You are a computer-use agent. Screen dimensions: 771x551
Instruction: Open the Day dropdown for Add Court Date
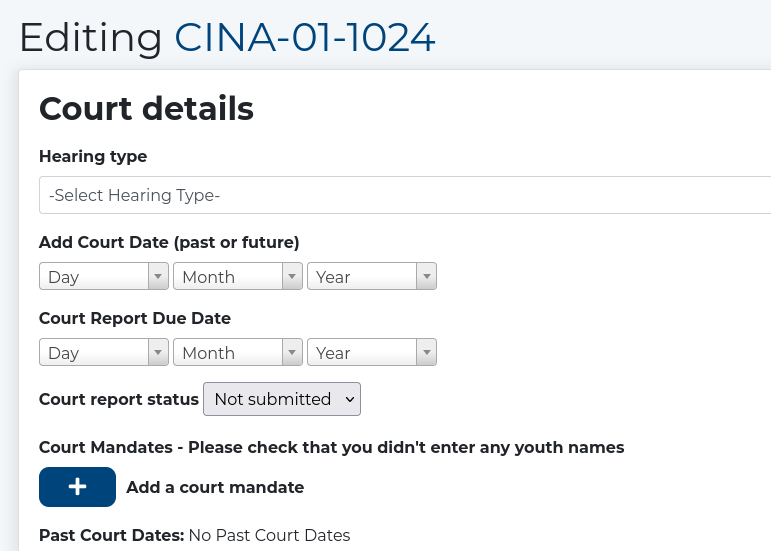[x=104, y=276]
